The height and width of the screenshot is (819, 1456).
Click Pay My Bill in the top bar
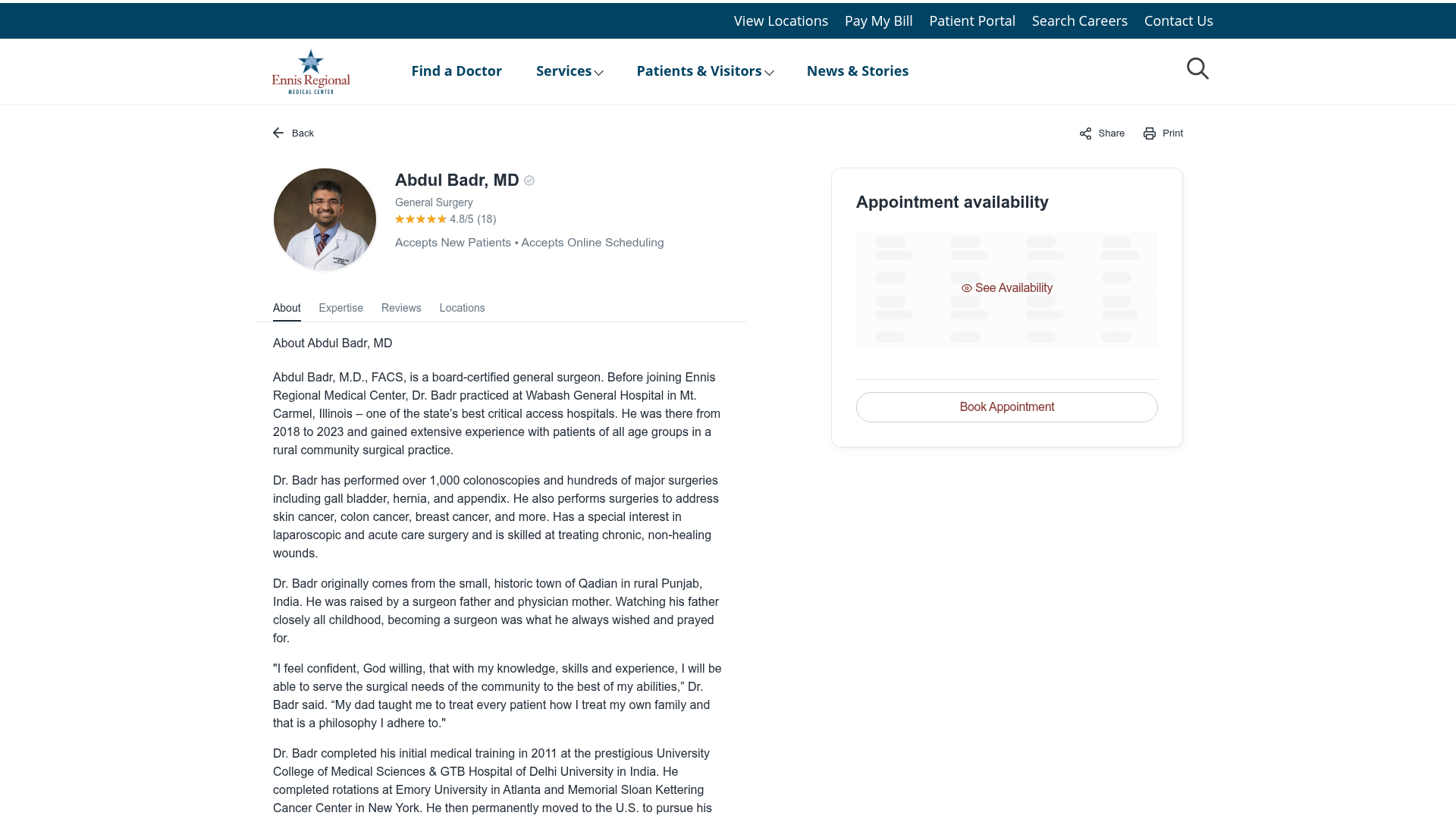click(878, 20)
